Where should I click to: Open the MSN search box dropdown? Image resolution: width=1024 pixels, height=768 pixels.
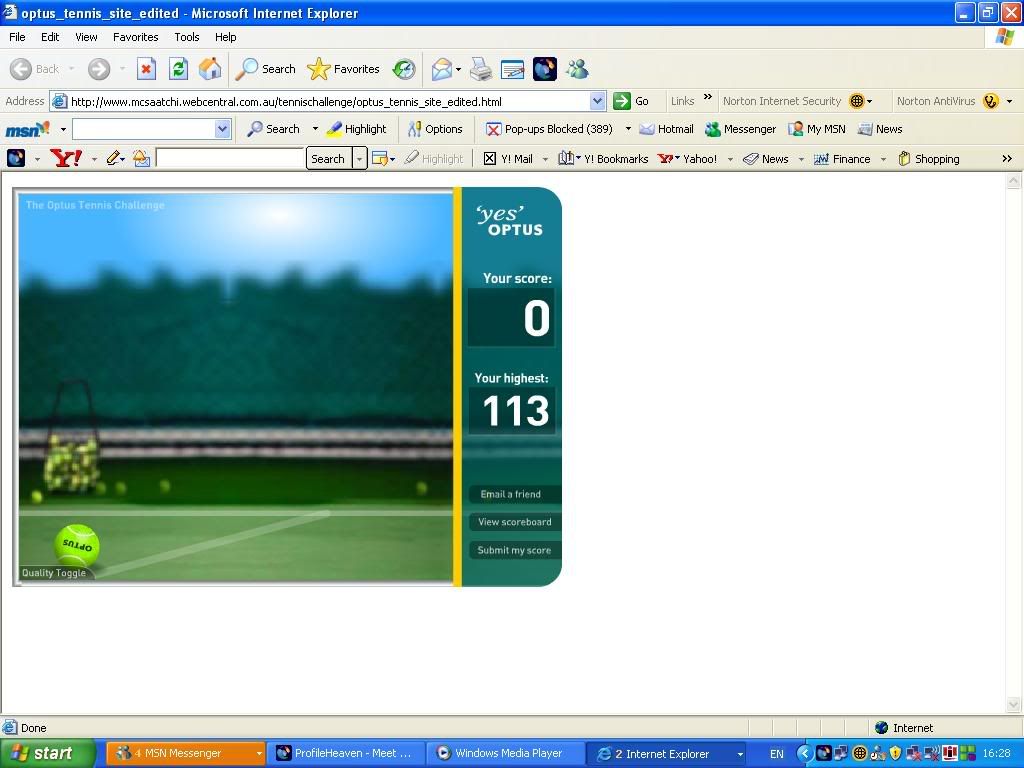coord(222,129)
